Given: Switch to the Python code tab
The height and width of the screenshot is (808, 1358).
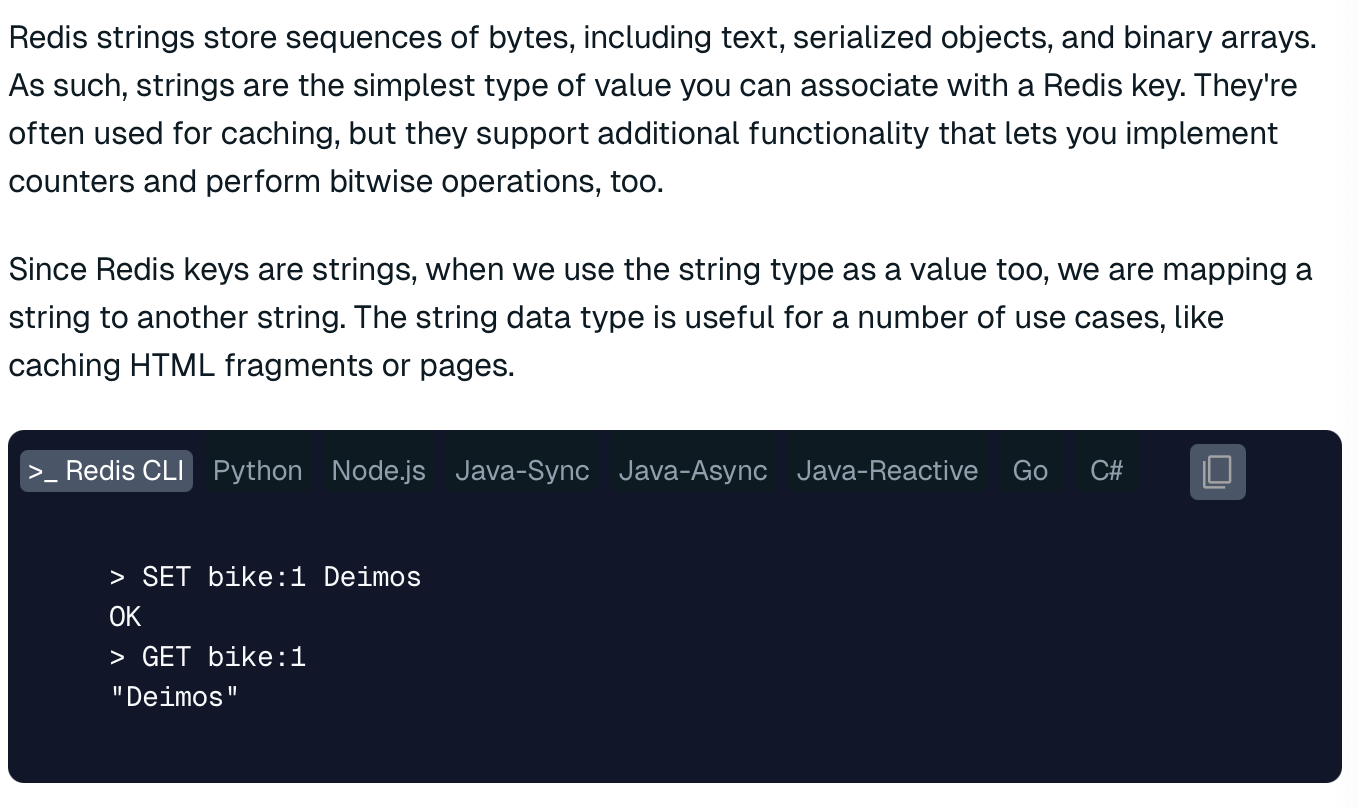Looking at the screenshot, I should point(257,471).
